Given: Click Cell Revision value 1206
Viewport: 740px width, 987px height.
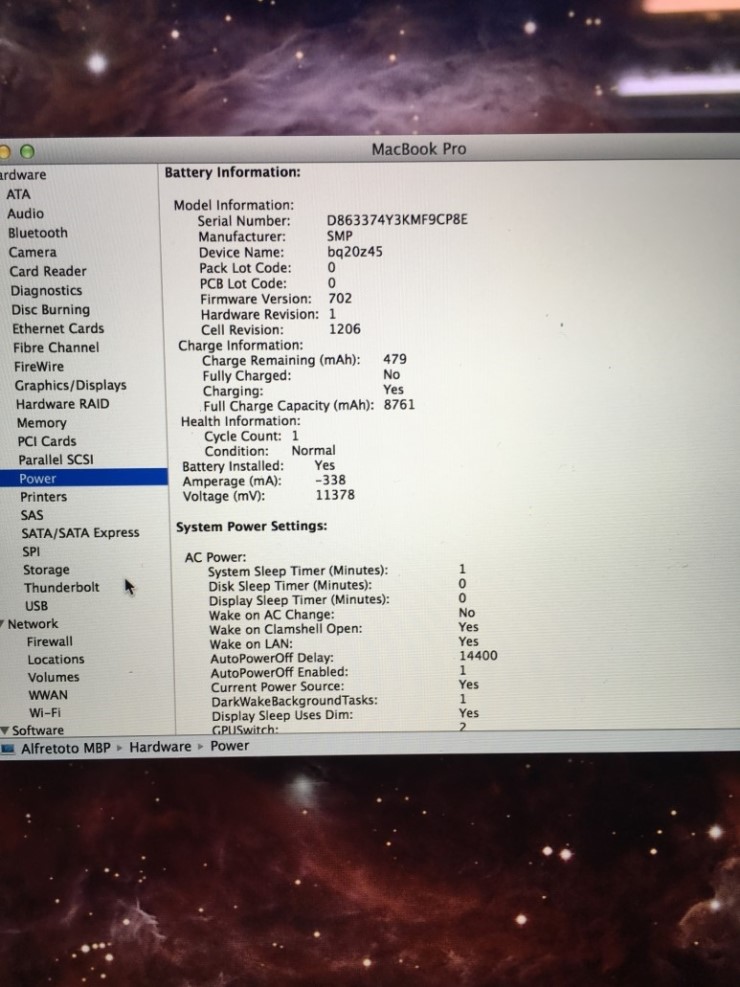Looking at the screenshot, I should [345, 329].
